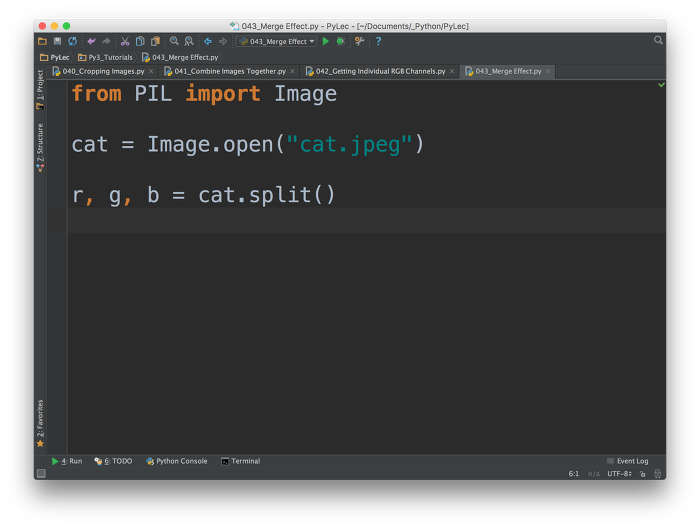This screenshot has height=528, width=700.
Task: Click the n/a line separator indicator
Action: 594,474
